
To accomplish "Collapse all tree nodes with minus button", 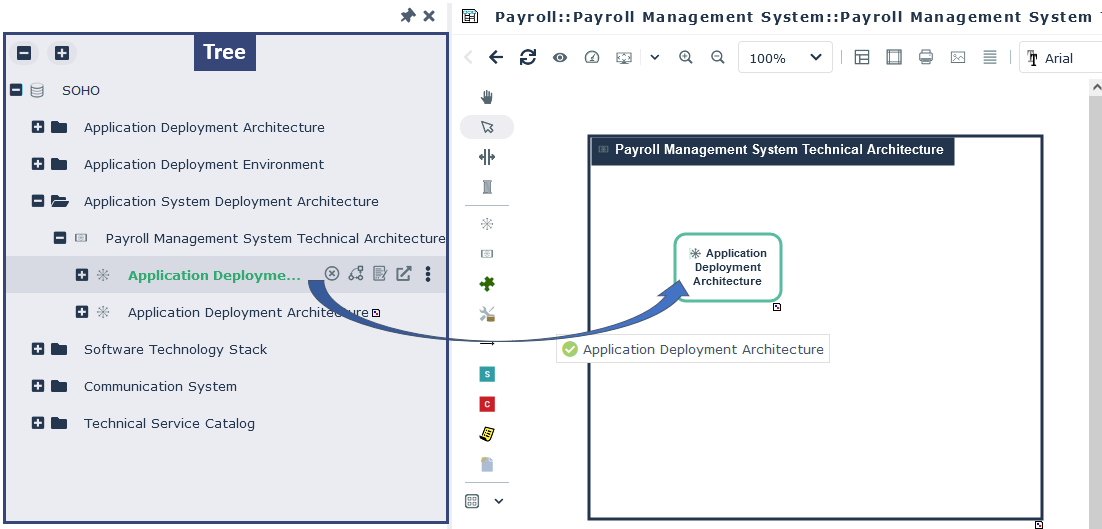I will pos(25,53).
